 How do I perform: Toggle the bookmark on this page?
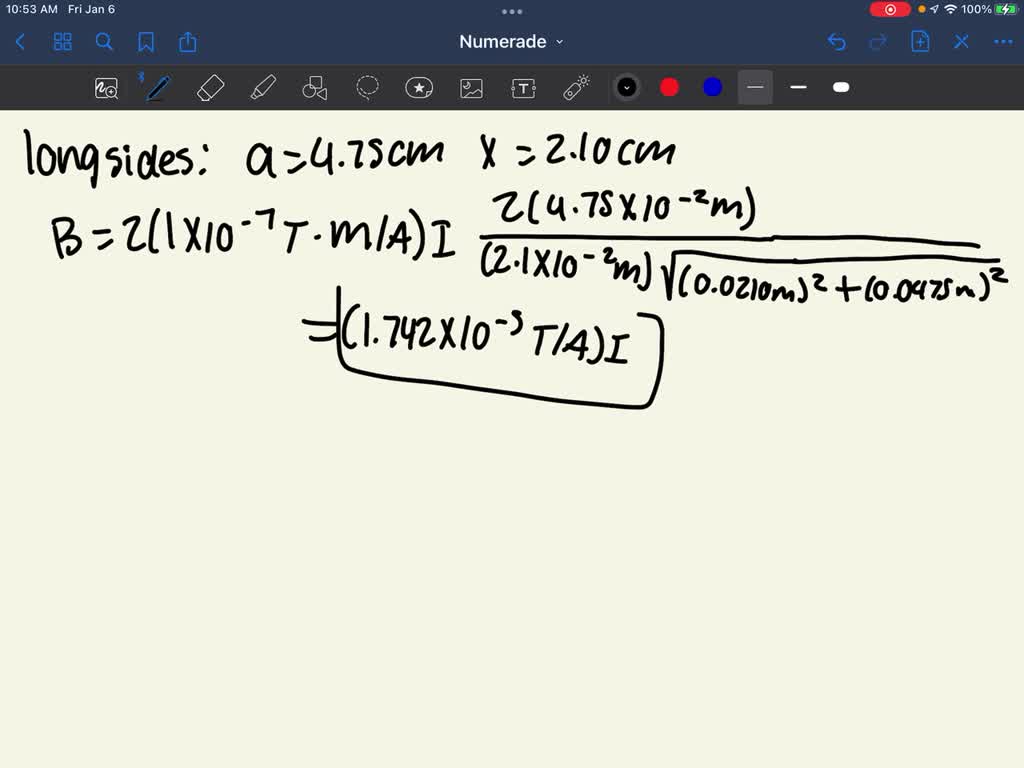[146, 42]
